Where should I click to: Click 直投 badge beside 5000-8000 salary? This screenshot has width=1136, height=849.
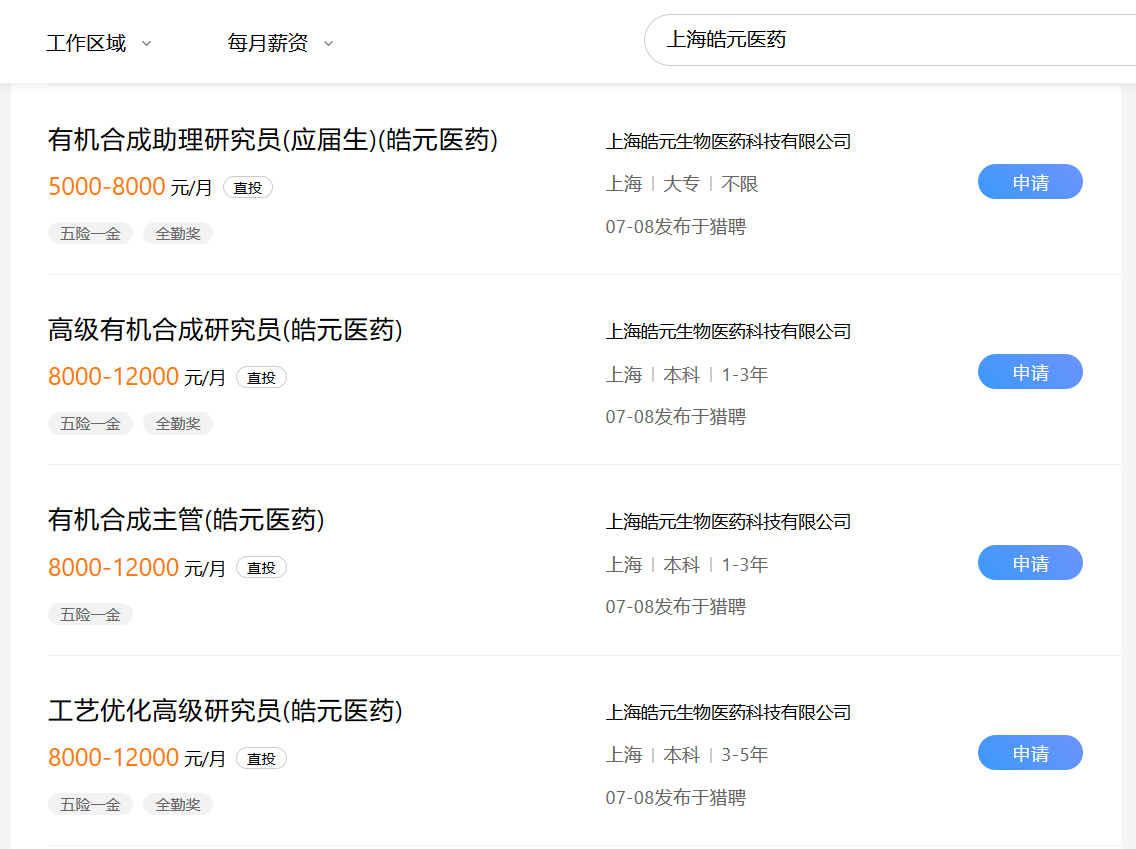coord(248,188)
